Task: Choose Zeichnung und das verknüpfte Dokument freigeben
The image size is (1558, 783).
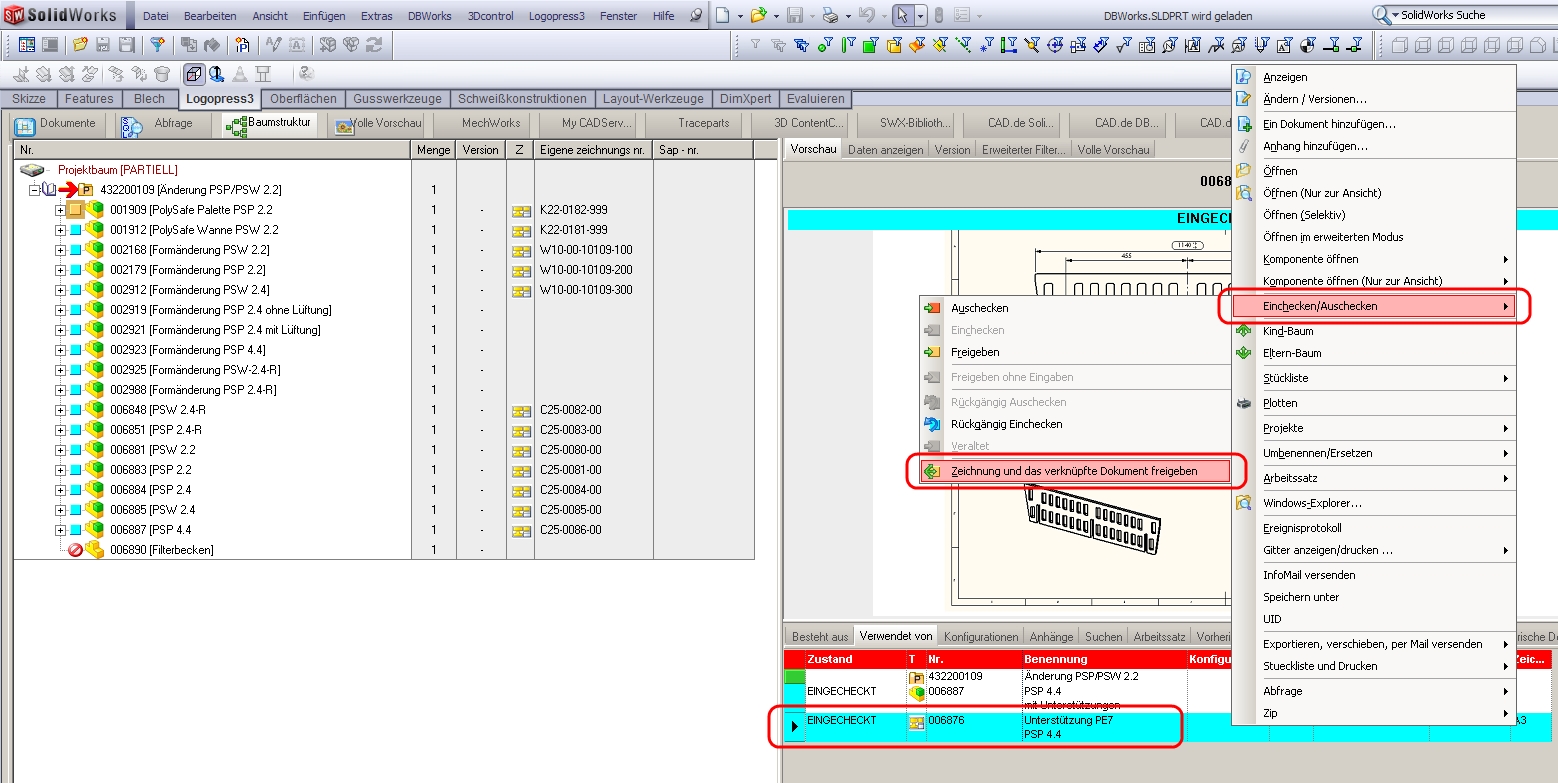Action: [1075, 471]
